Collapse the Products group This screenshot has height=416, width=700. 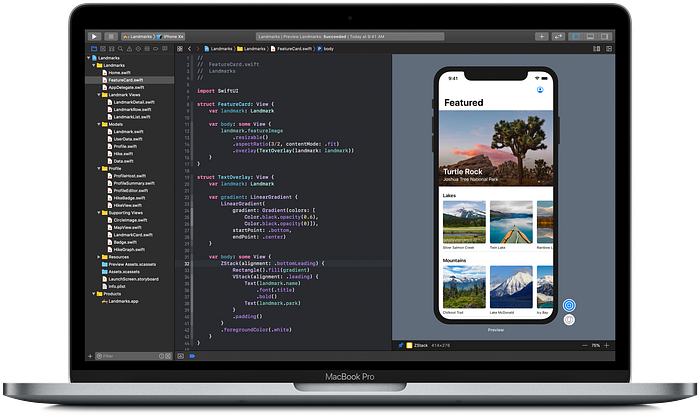(x=94, y=294)
